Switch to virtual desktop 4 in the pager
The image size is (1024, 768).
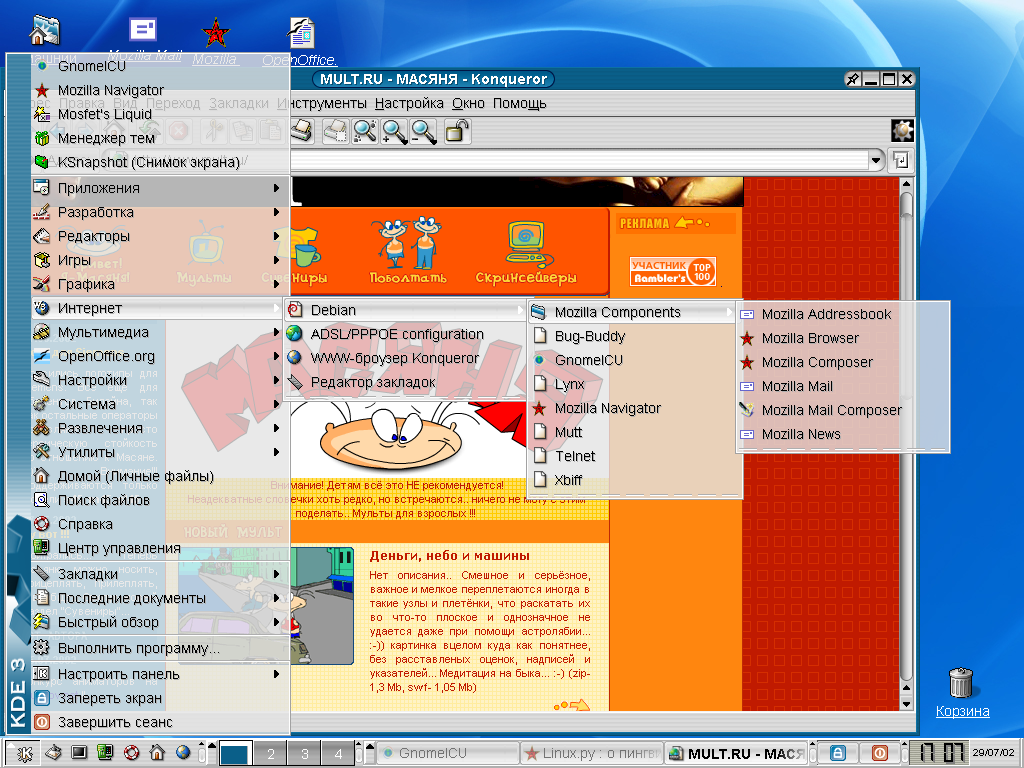[x=338, y=754]
